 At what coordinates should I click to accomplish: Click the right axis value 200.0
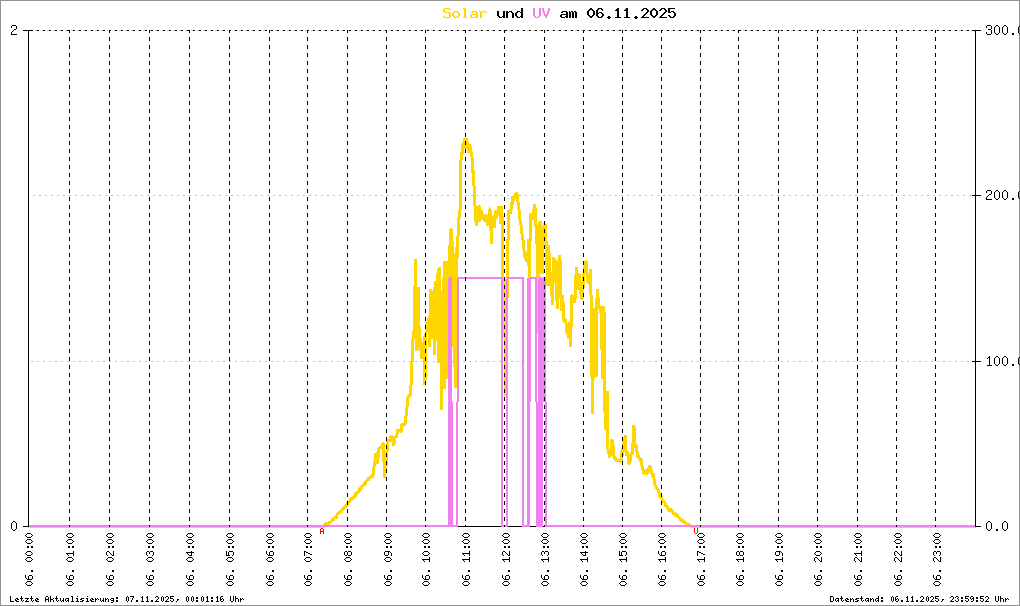pos(998,196)
